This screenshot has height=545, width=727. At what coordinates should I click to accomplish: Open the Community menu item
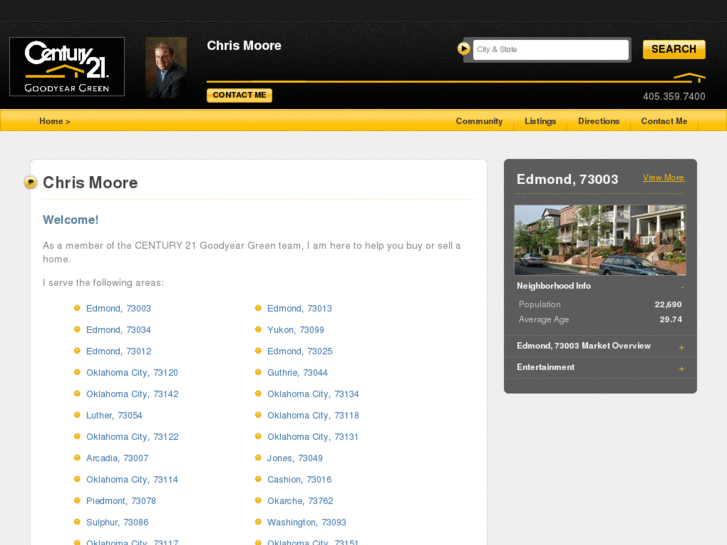coord(479,121)
